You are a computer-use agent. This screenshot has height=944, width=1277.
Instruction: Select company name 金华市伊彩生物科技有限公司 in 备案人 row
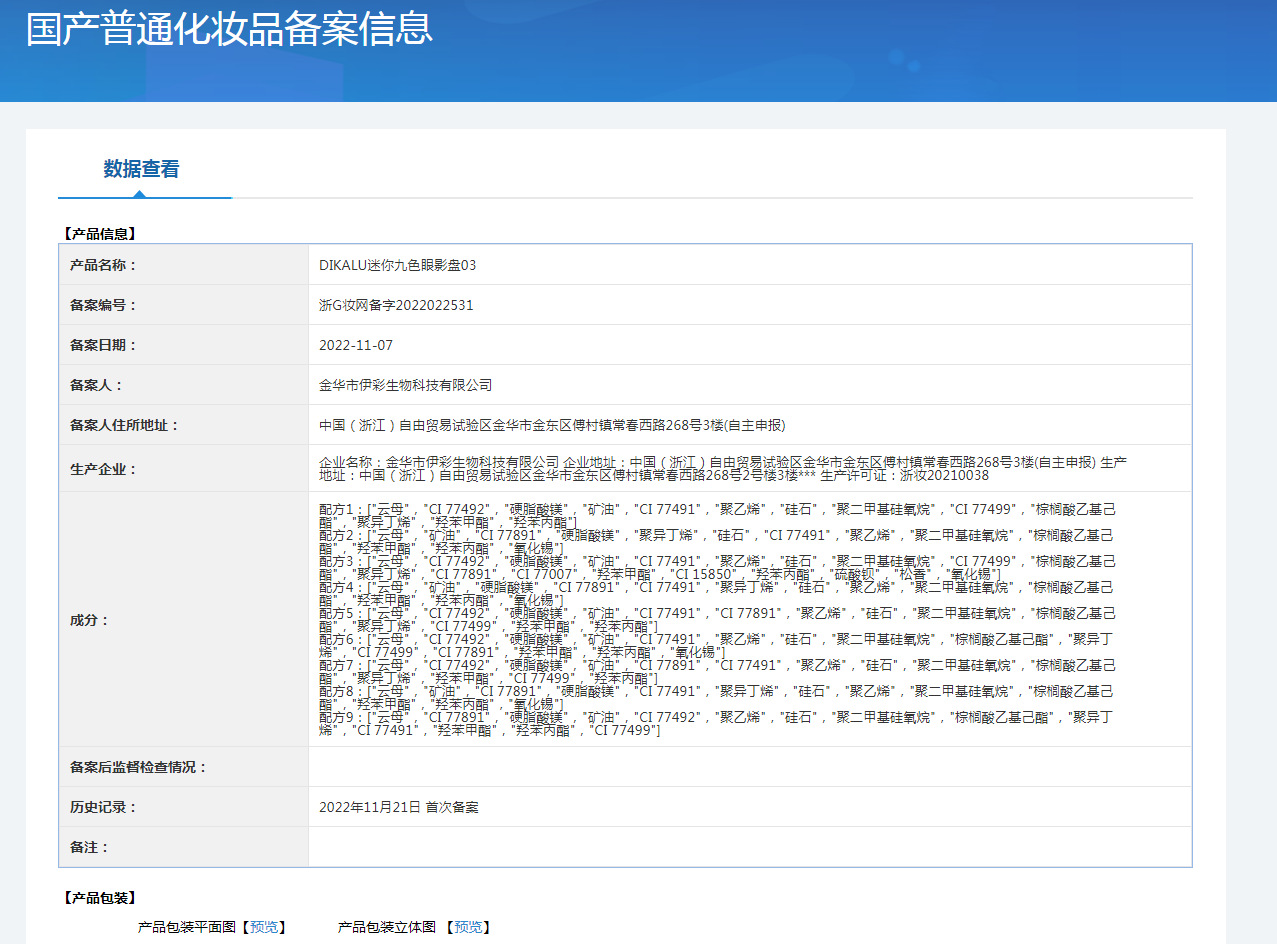406,385
